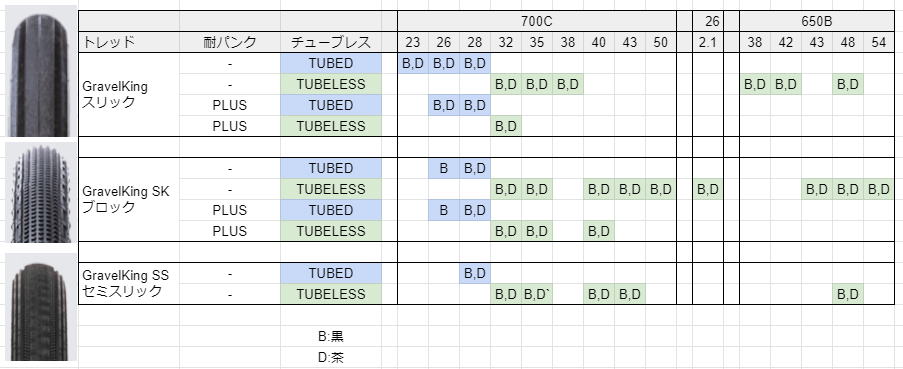Select the 54 size header under 650B
Viewport: 903px width, 369px height.
(x=879, y=42)
